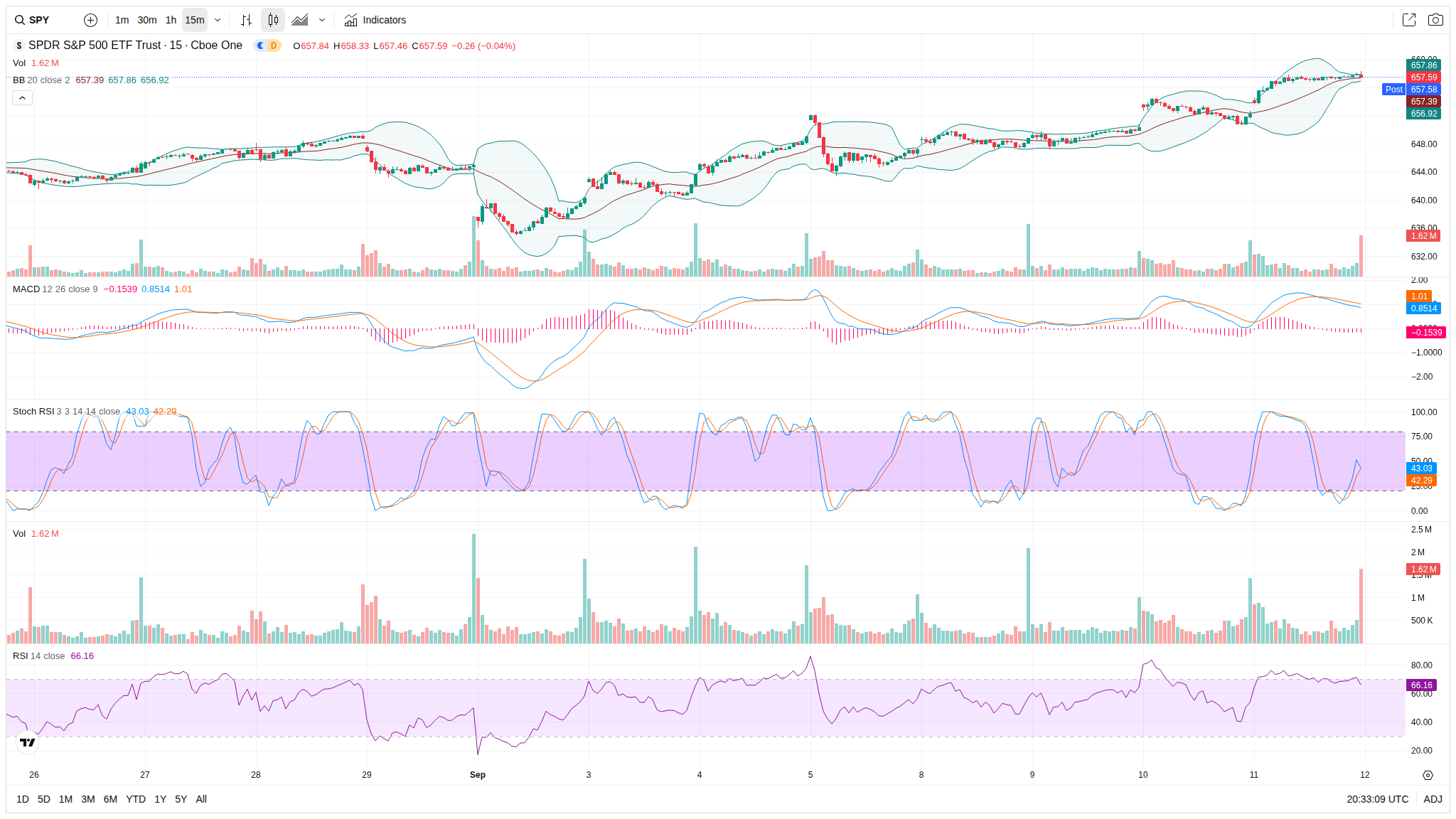Click the MACD -0.1539 histogram value label
1456x819 pixels.
pos(1426,333)
